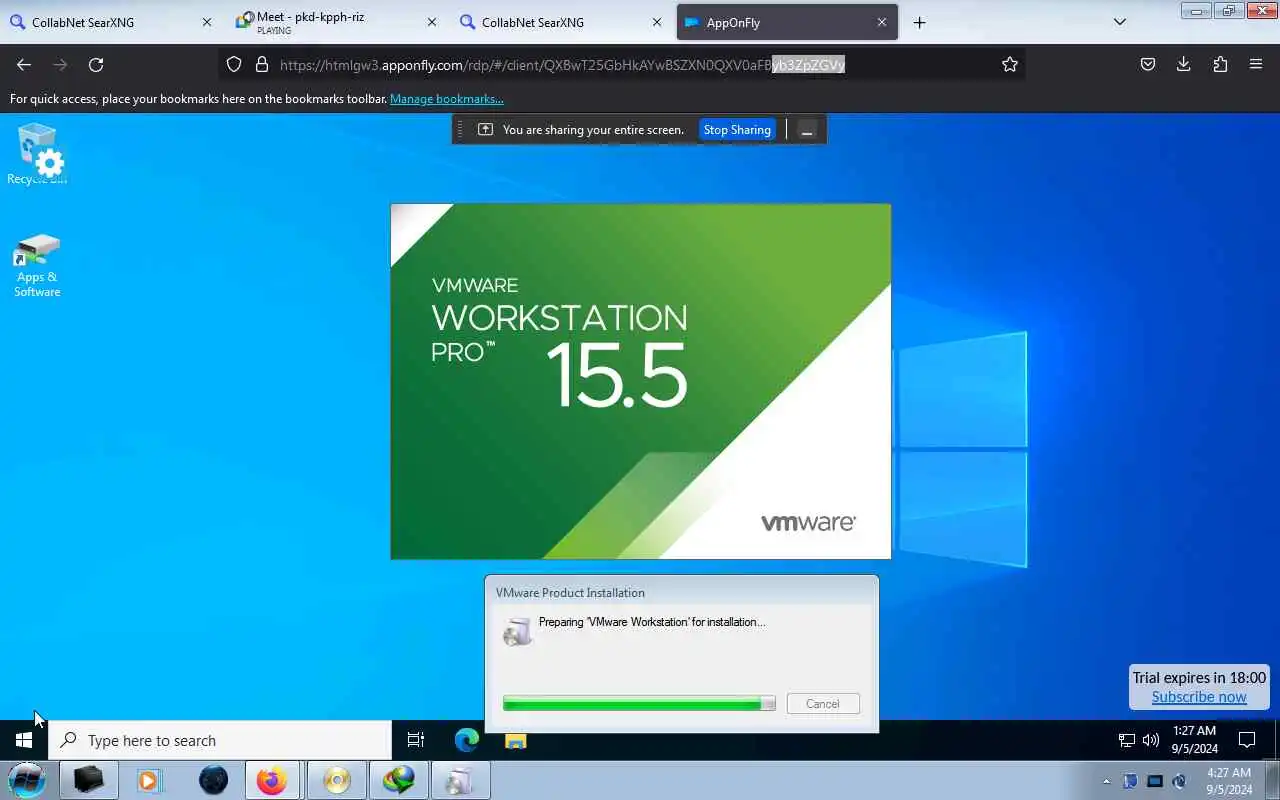Open the dark globe app in host taskbar
This screenshot has height=800, width=1280.
(x=213, y=780)
